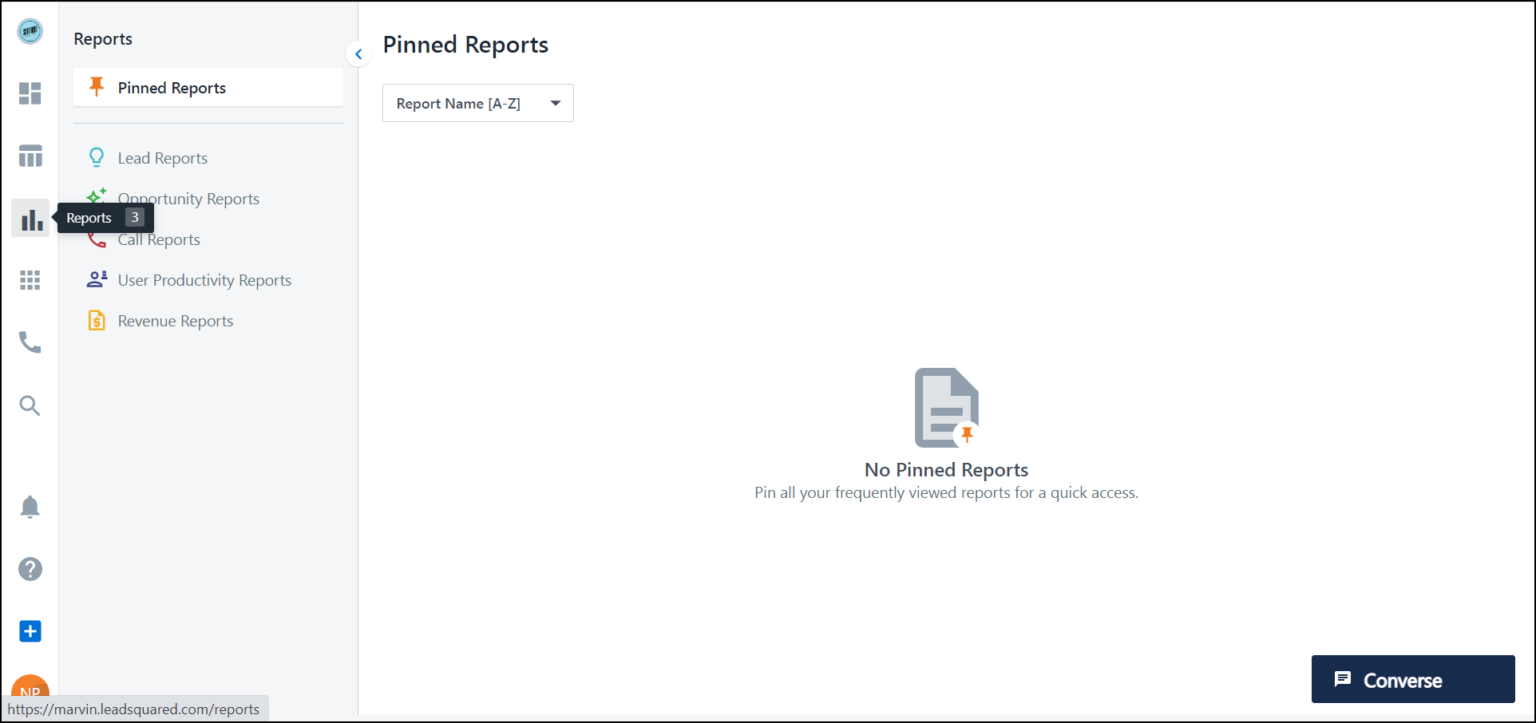The width and height of the screenshot is (1536, 723).
Task: Click the orange pin icon beside Pinned Reports
Action: coord(96,87)
